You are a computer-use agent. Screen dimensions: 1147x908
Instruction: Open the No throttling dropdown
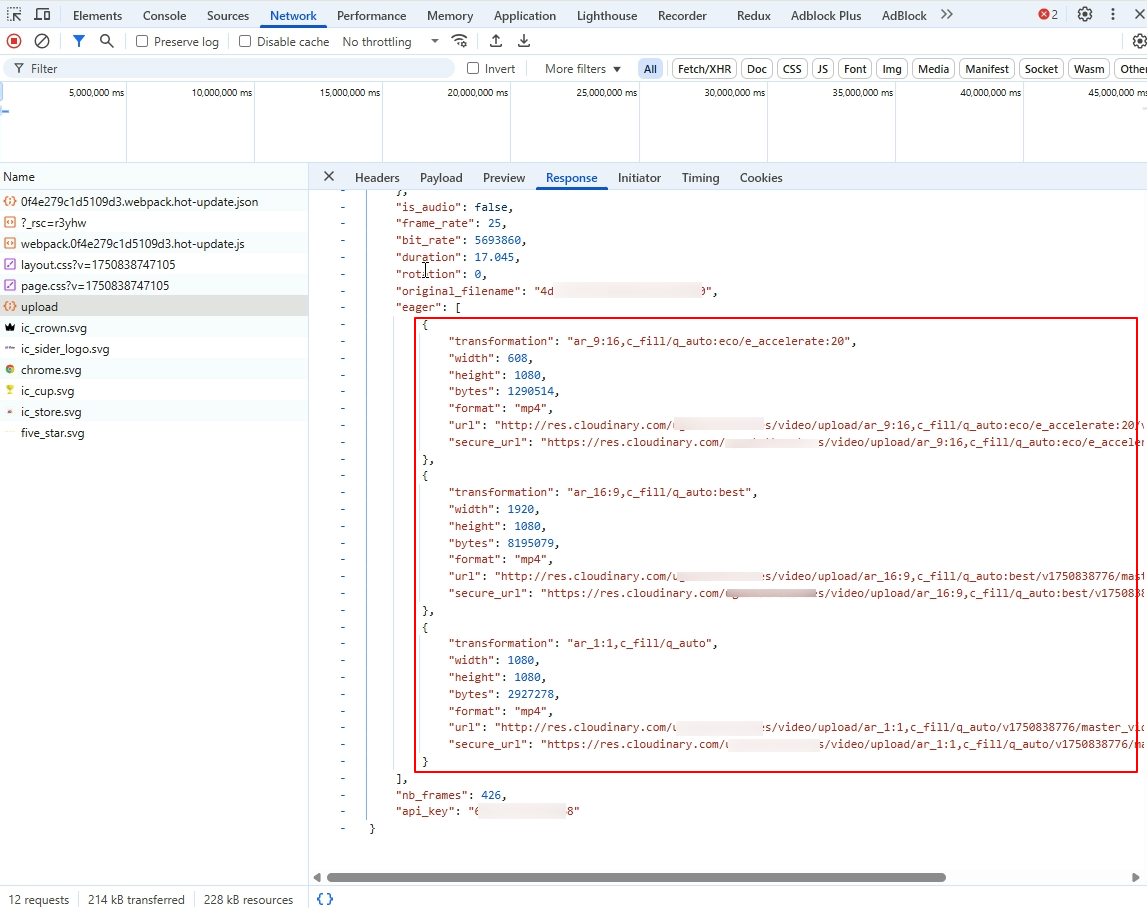point(390,42)
